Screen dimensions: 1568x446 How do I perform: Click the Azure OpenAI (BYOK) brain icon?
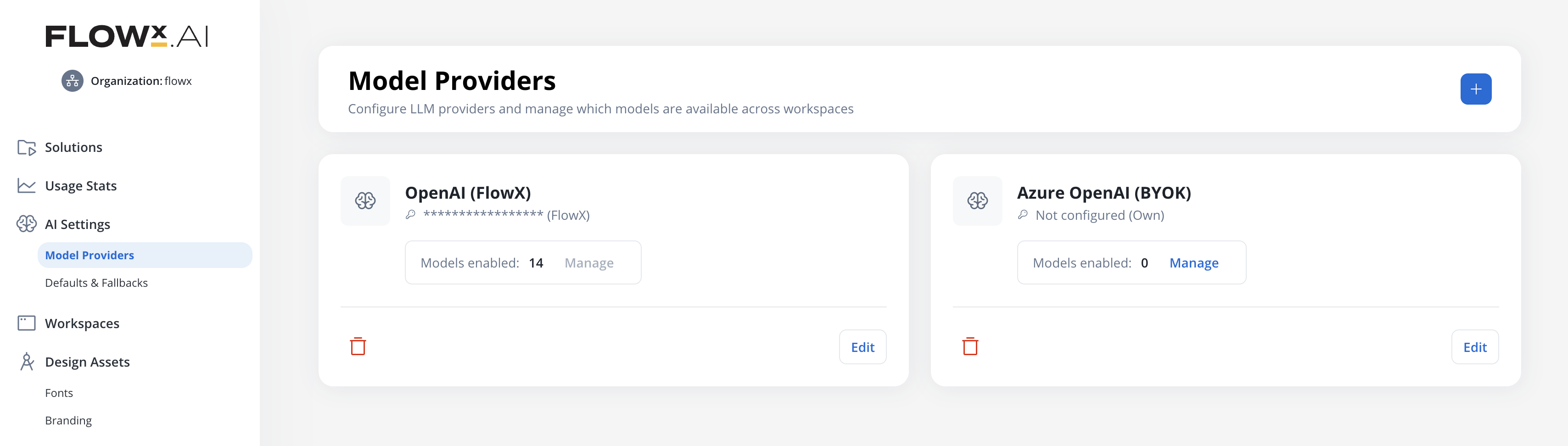pos(978,201)
